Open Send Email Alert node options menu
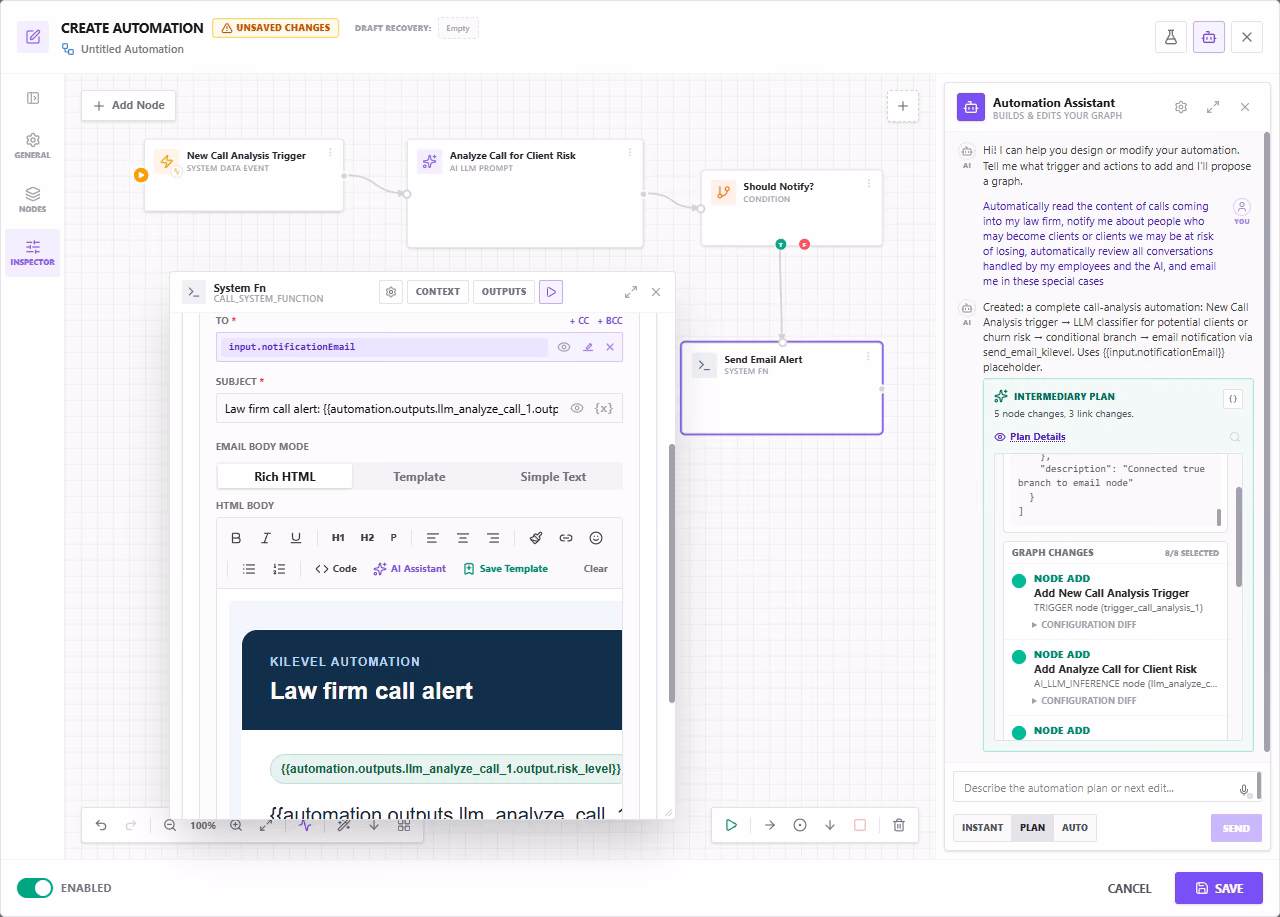 (x=868, y=356)
